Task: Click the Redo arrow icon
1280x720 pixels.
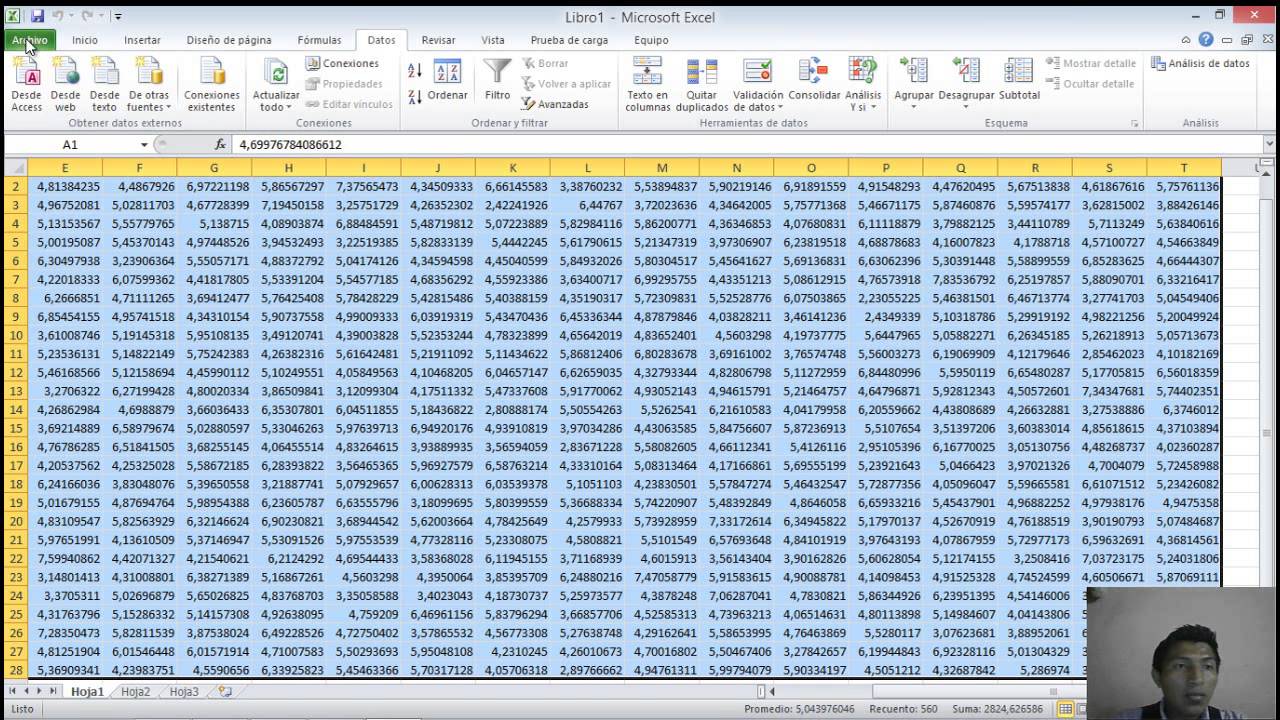Action: tap(87, 16)
